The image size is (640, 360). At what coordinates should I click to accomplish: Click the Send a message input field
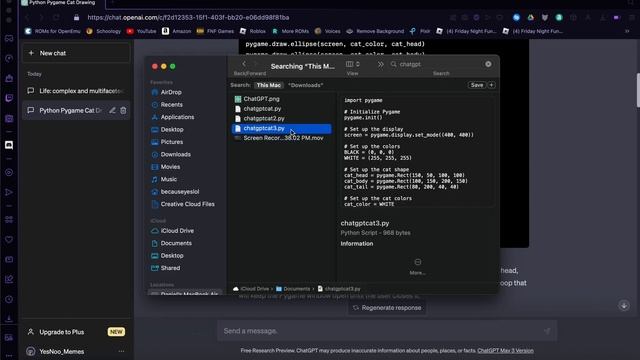point(386,331)
